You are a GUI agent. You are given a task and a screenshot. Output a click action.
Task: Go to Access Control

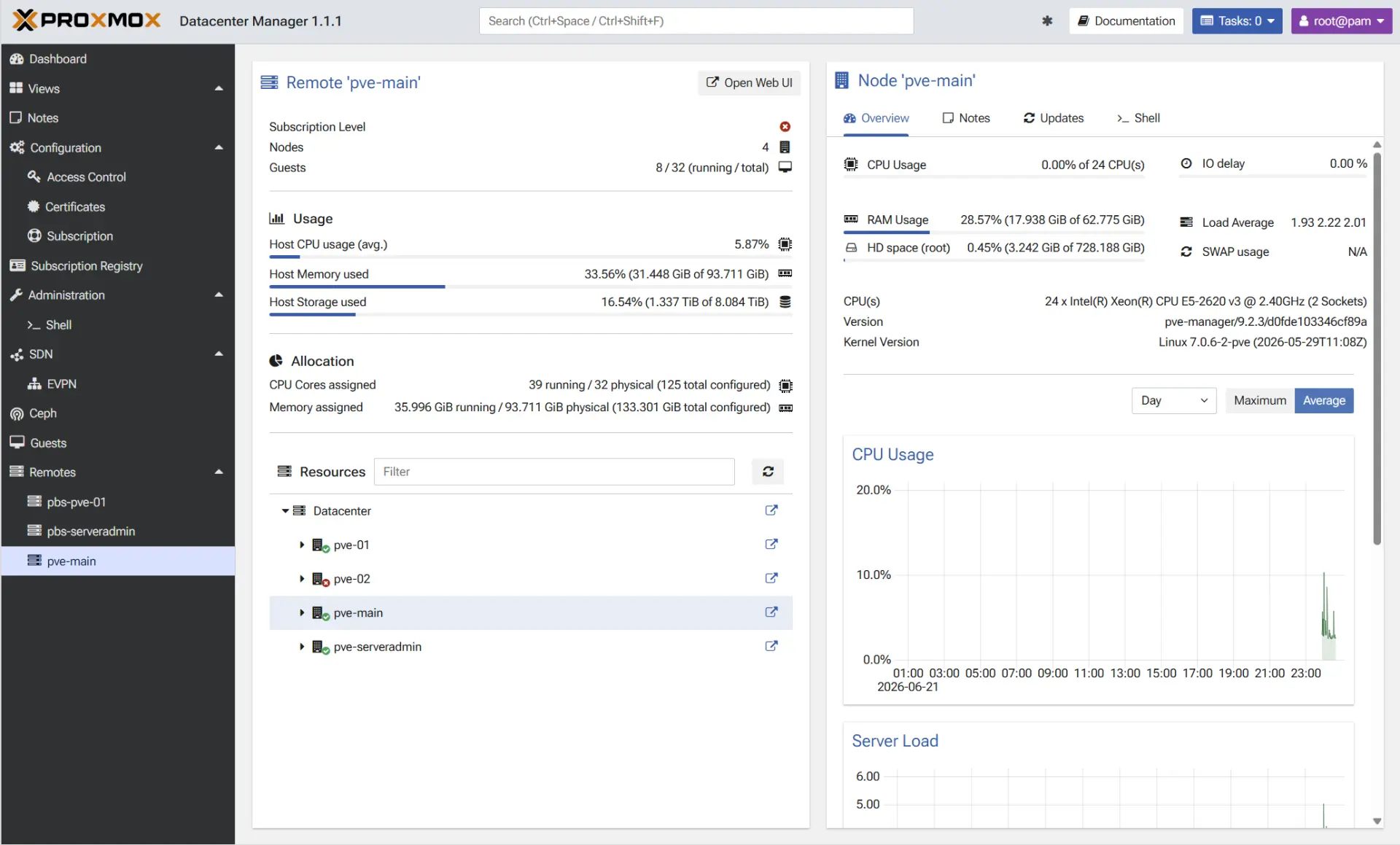tap(117, 177)
